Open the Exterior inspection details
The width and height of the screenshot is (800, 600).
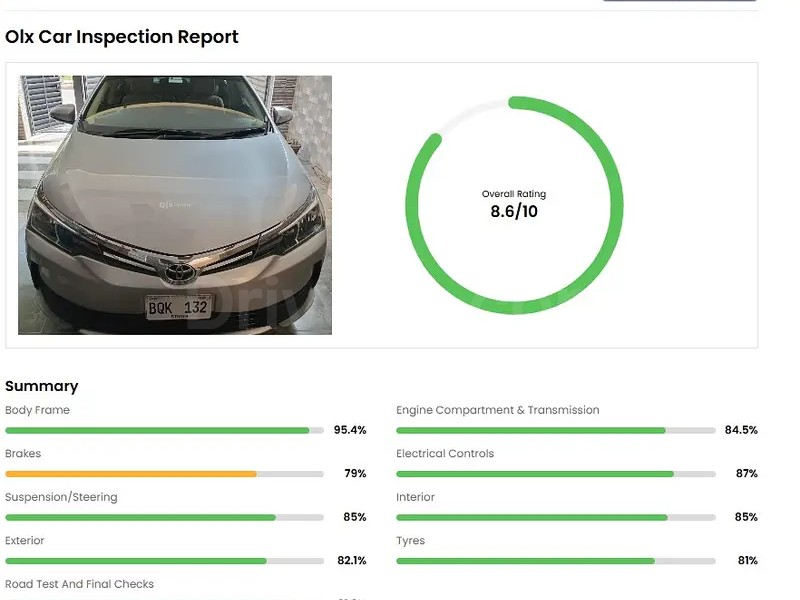26,541
